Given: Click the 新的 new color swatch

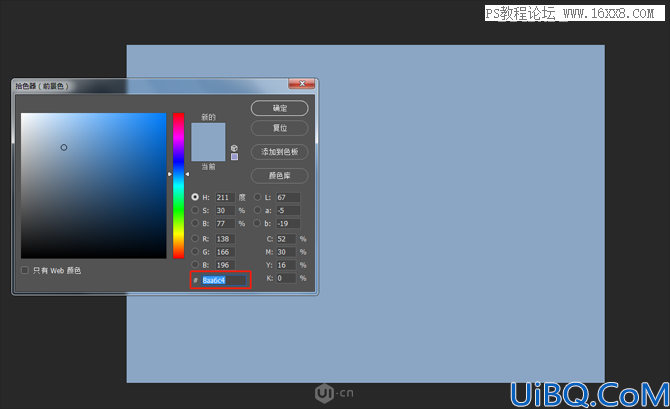Looking at the screenshot, I should (x=208, y=132).
